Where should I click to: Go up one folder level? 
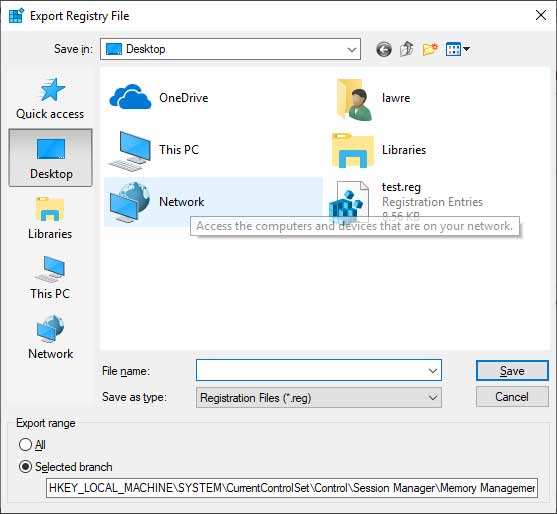407,49
